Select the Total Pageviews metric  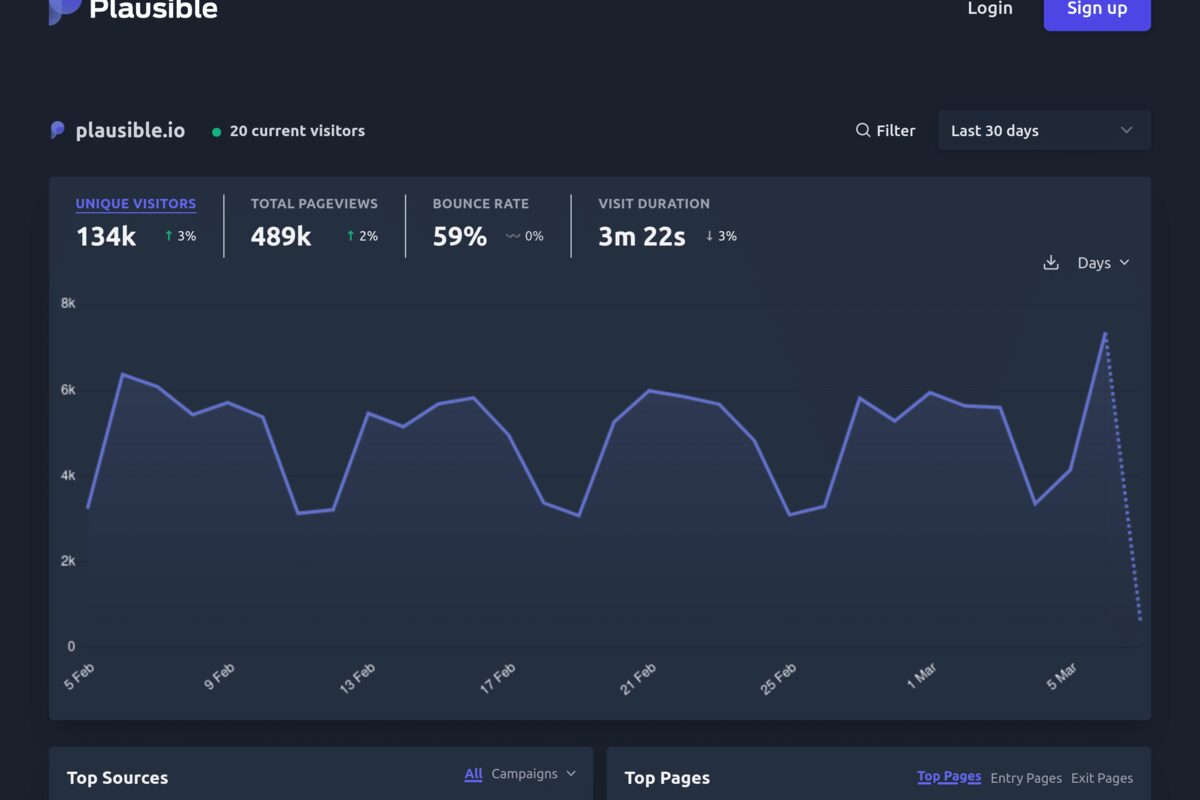point(314,203)
